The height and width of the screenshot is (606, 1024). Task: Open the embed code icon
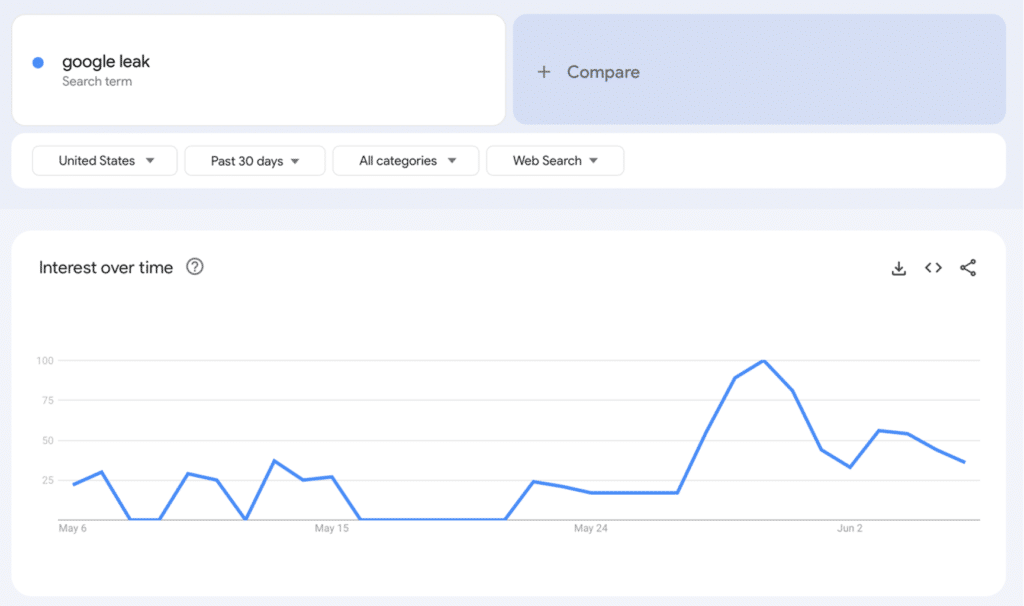click(x=933, y=268)
